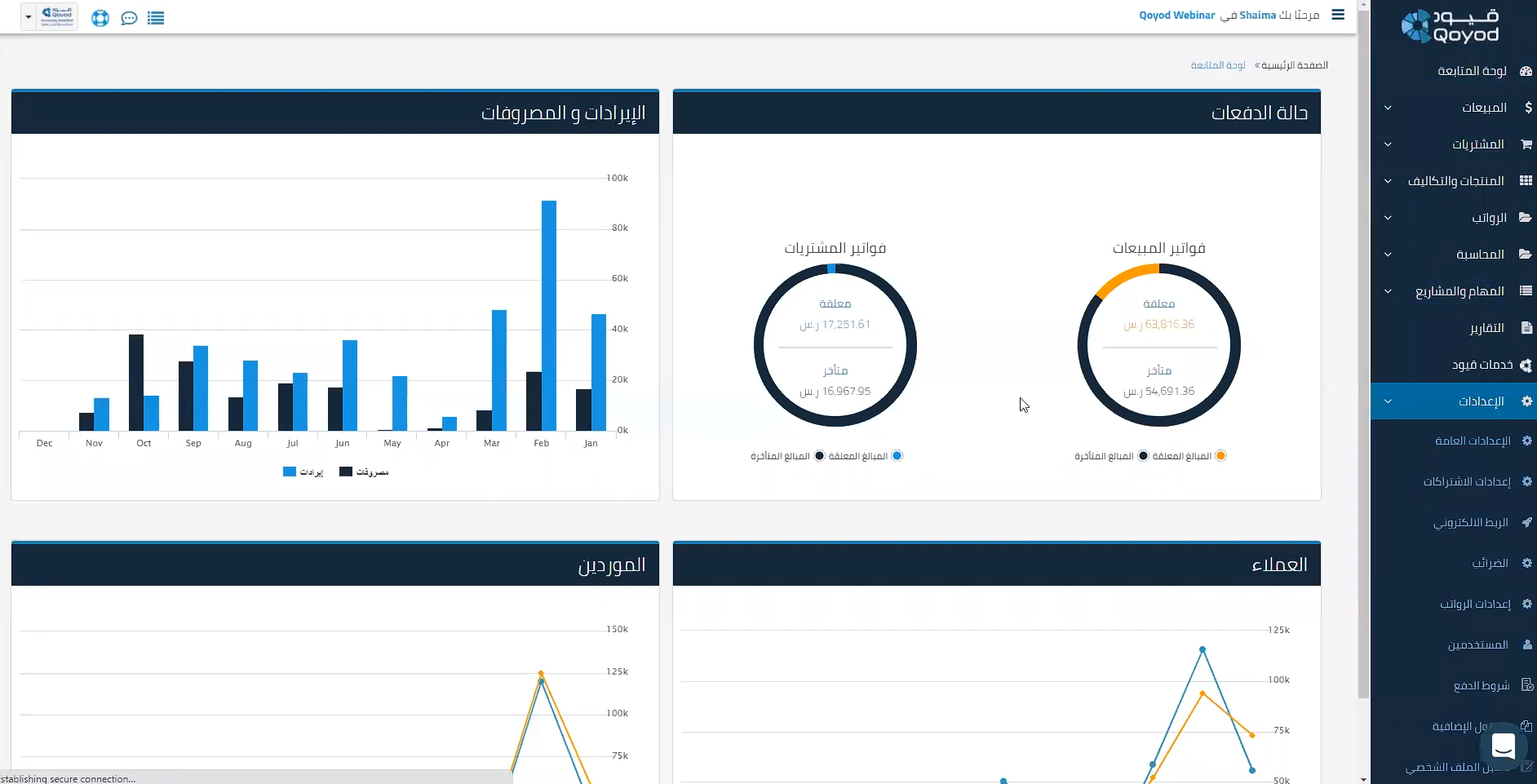
Task: Click the Qoyod logo in sidebar
Action: tap(1451, 26)
